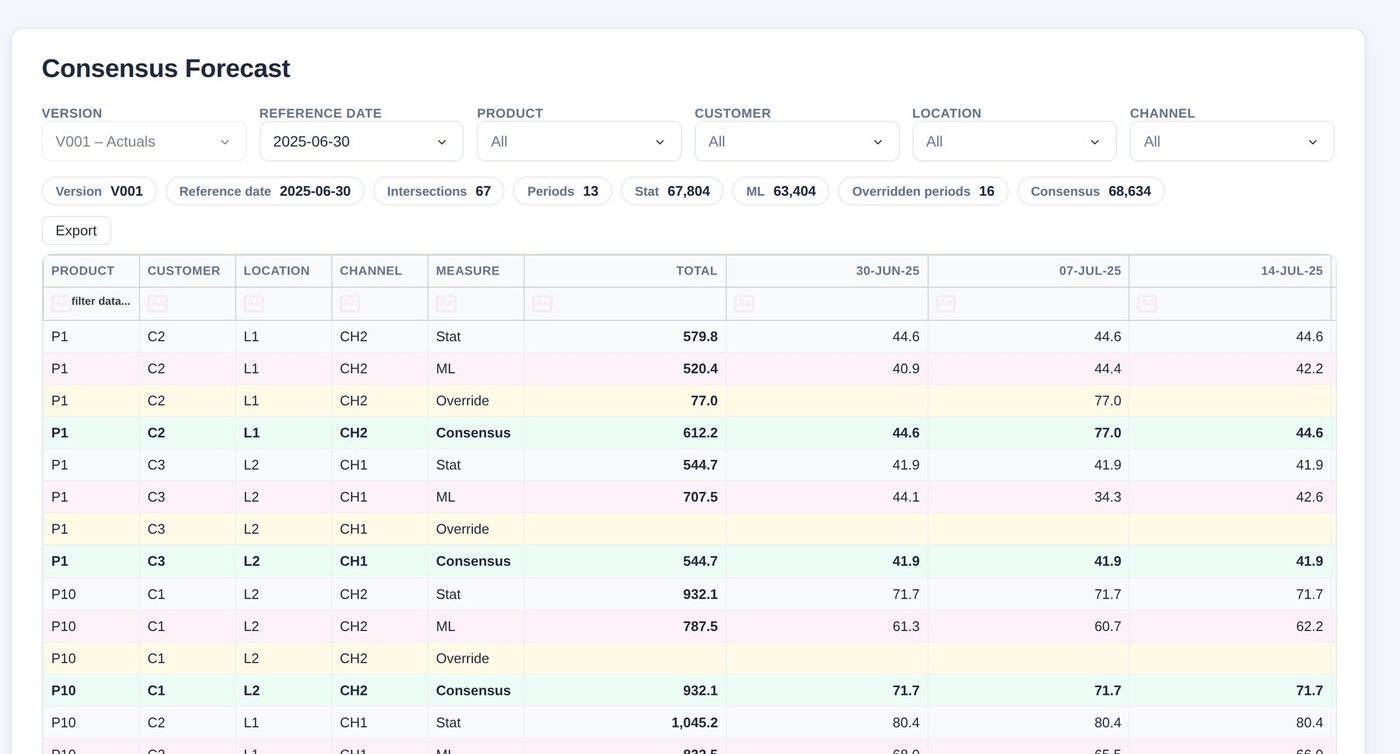Click the Export button

[76, 230]
